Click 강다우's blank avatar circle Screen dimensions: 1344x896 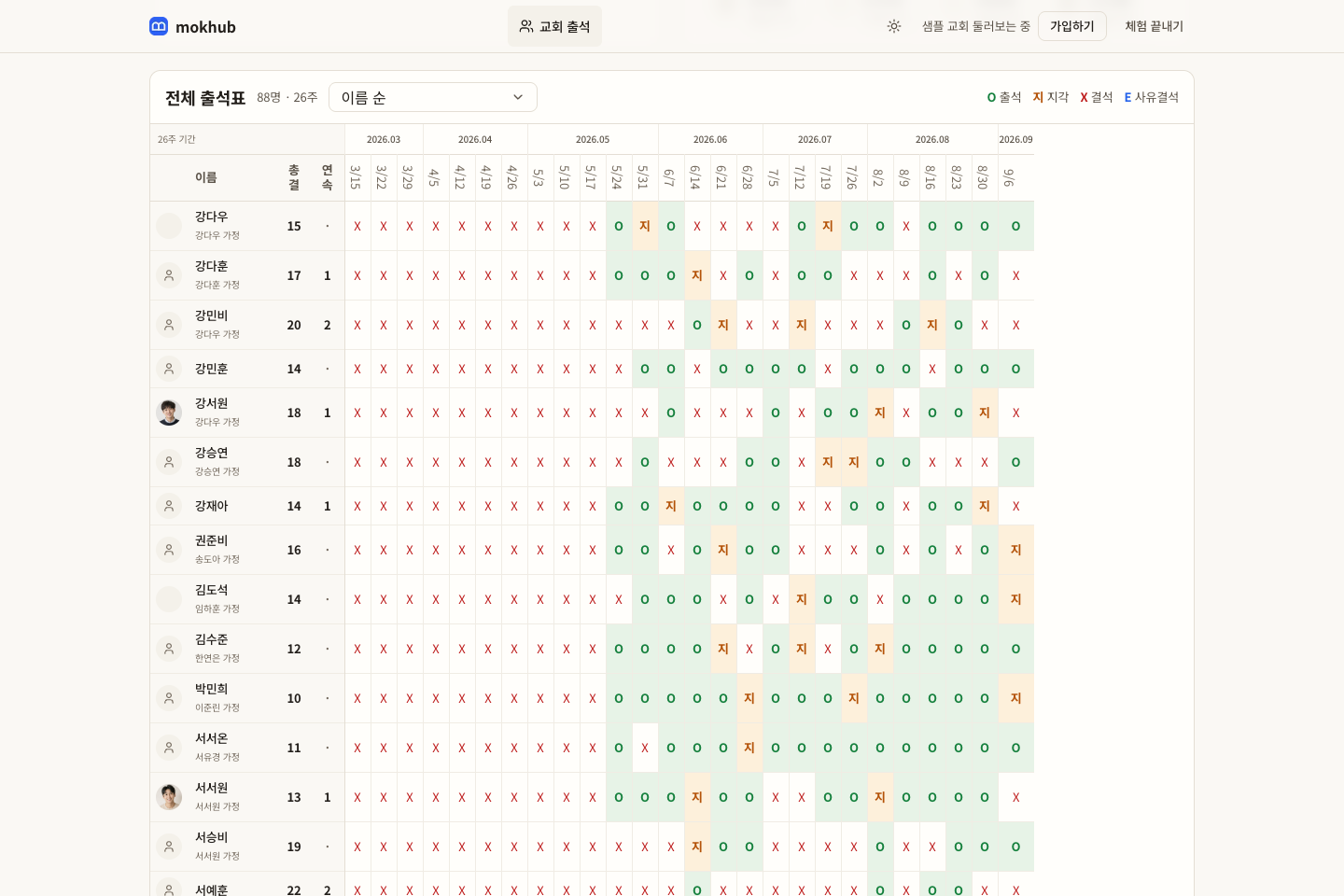pos(169,226)
